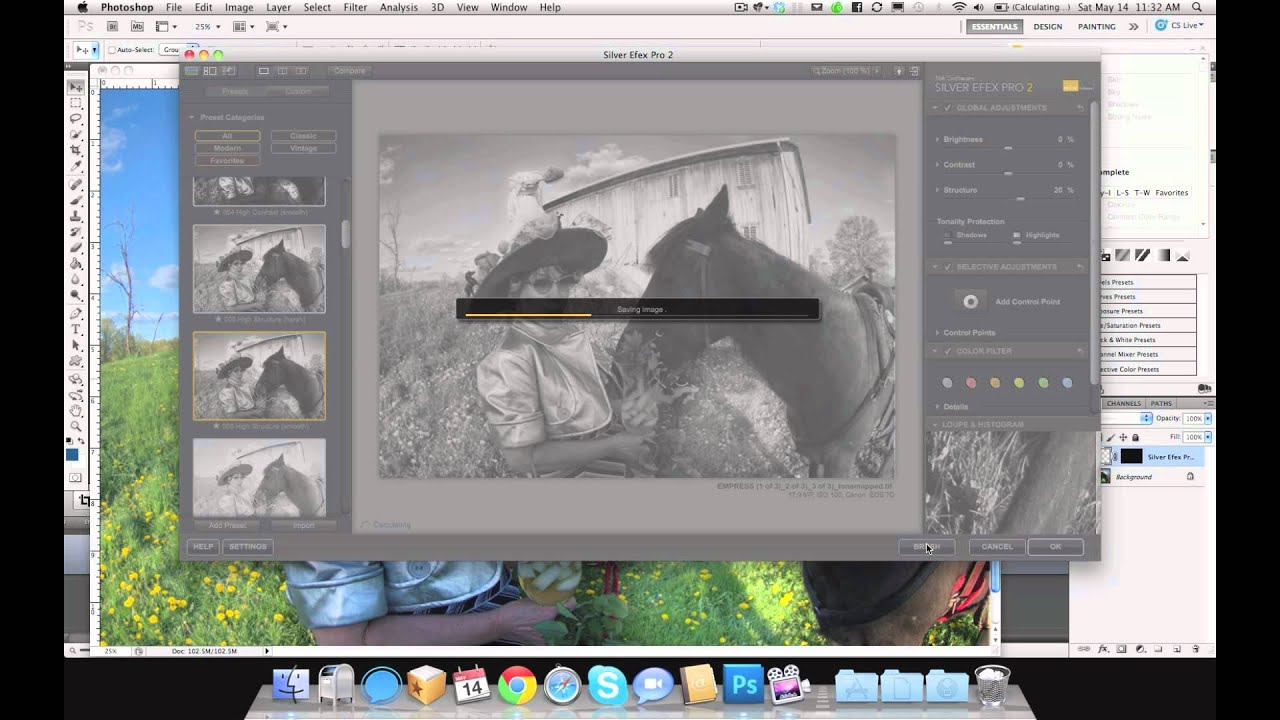Enable the Auto-Select checkbox in options bar

[x=112, y=49]
